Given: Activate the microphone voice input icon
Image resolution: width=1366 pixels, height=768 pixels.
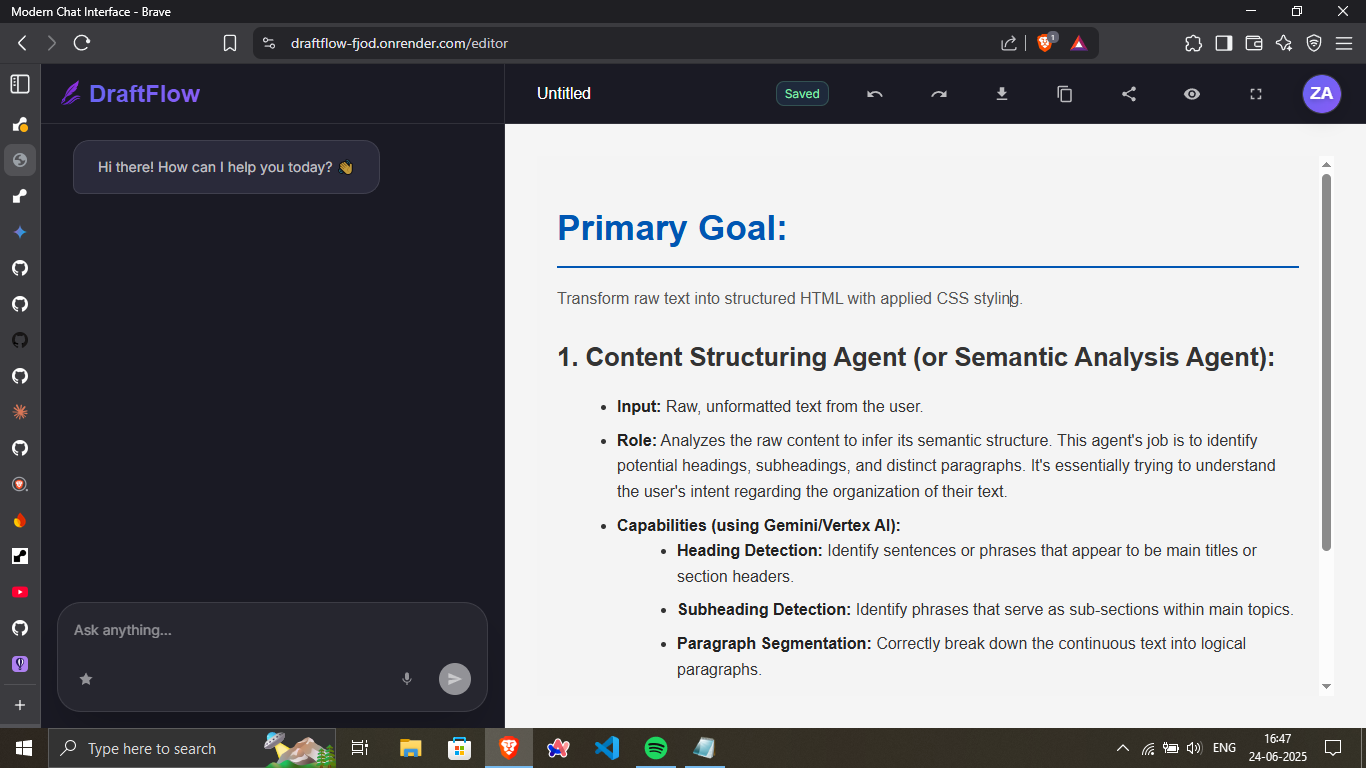Looking at the screenshot, I should tap(407, 679).
